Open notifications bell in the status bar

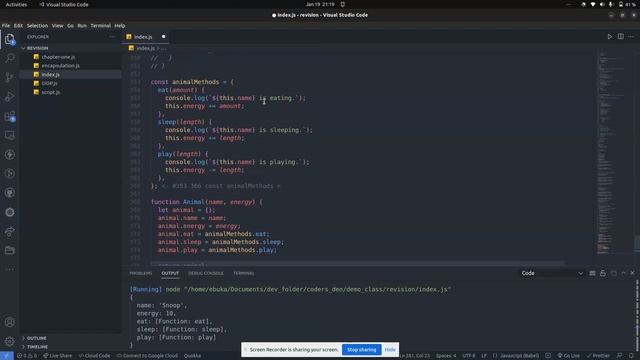[631, 356]
